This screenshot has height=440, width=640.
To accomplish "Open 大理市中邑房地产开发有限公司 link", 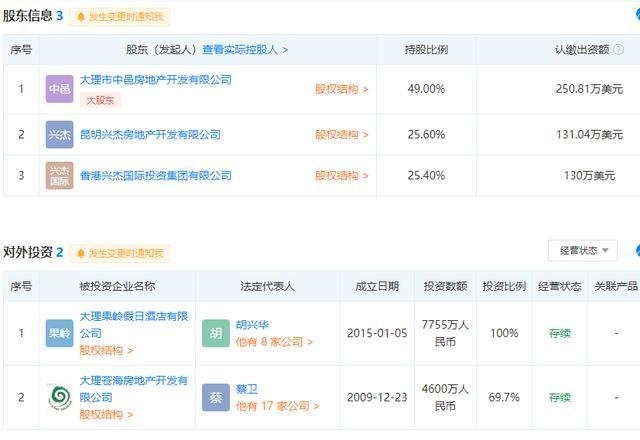I will coord(156,80).
